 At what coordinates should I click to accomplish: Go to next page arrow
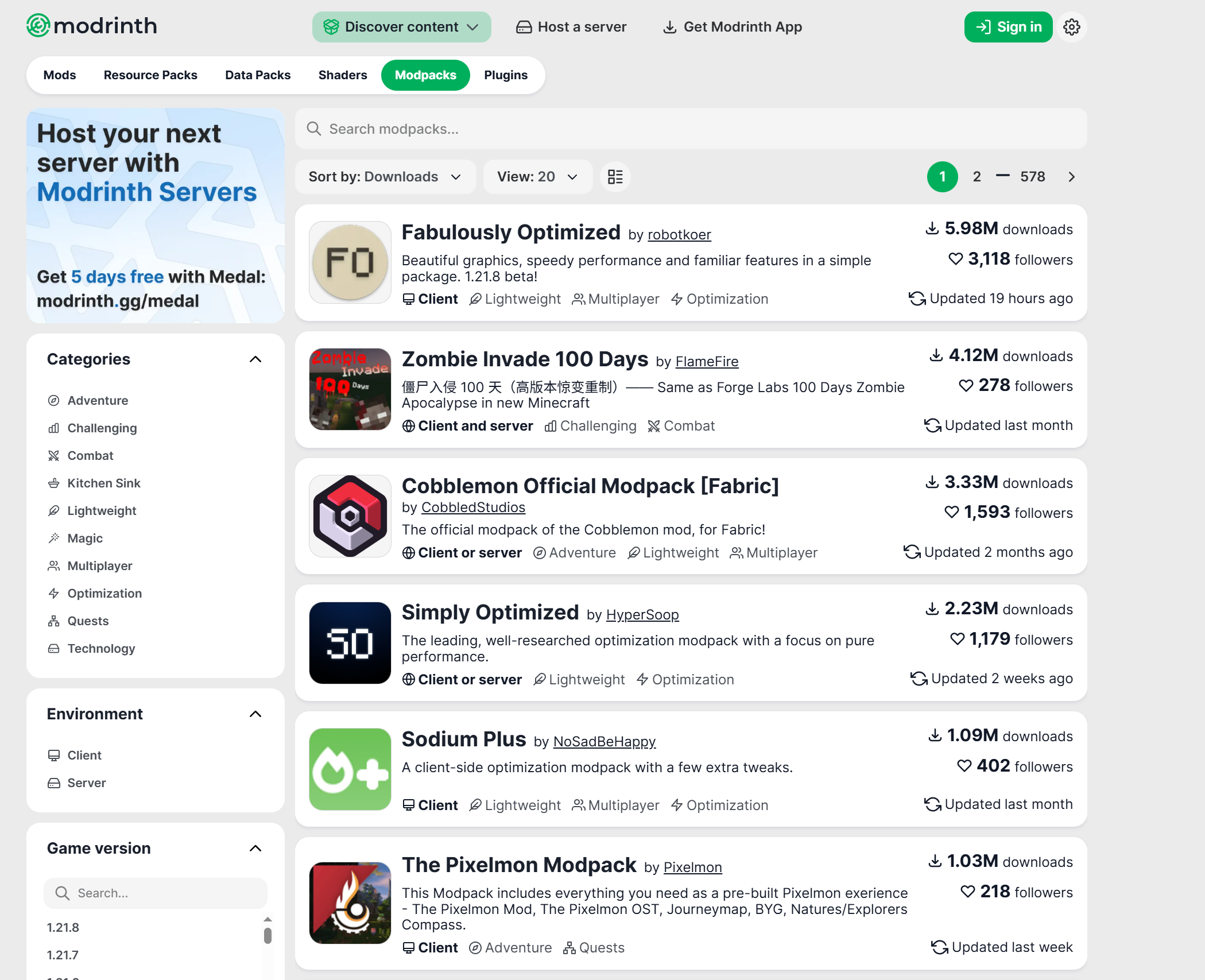[1071, 177]
